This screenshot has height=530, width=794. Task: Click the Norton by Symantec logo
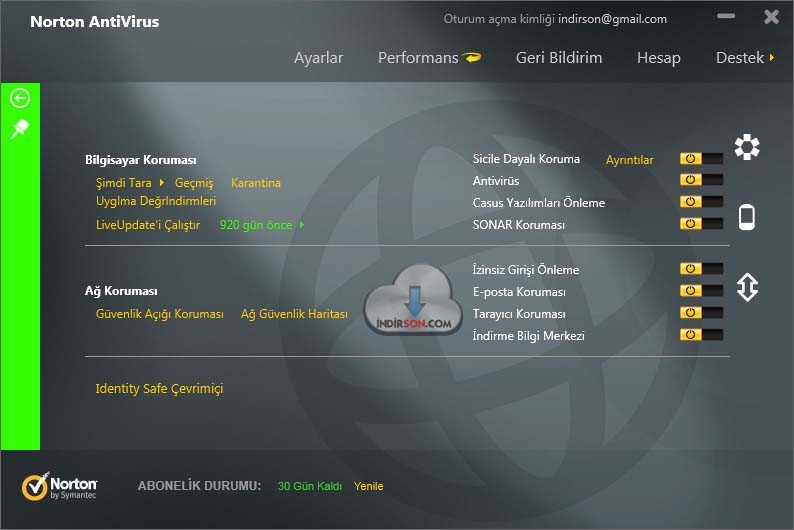click(59, 486)
